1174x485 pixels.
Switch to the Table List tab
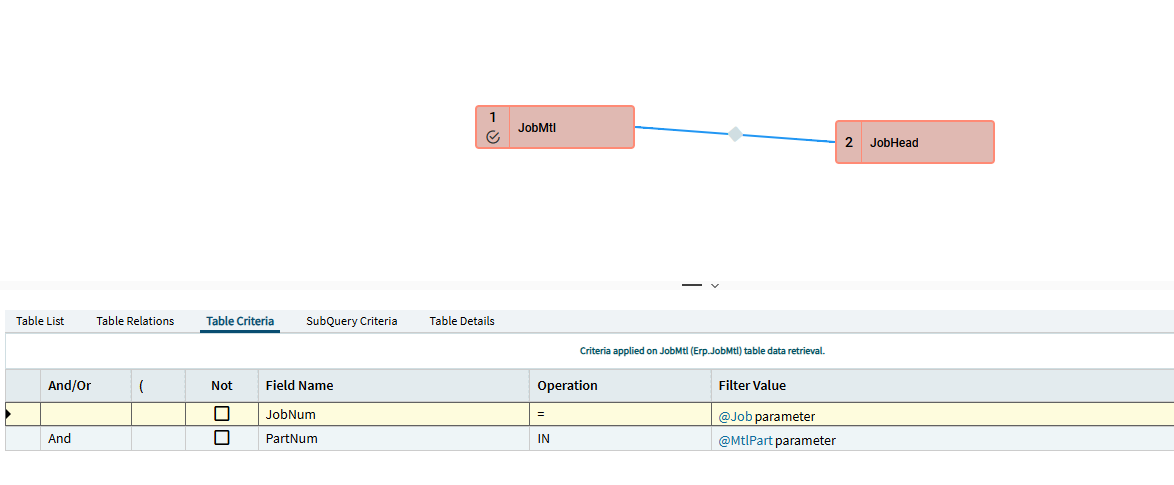coord(40,321)
